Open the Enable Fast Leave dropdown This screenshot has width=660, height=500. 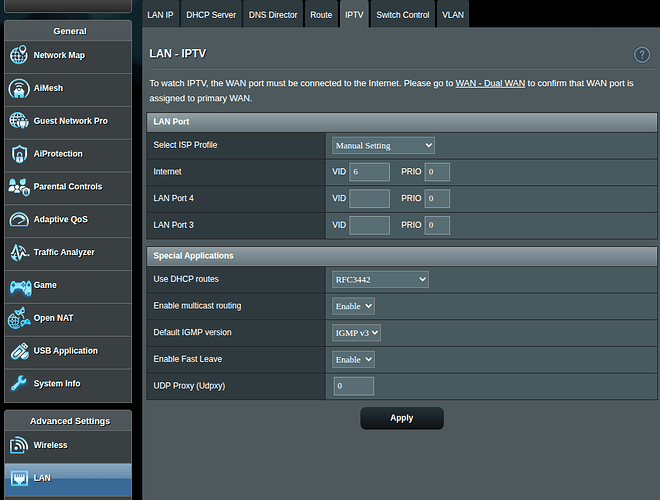pyautogui.click(x=353, y=359)
